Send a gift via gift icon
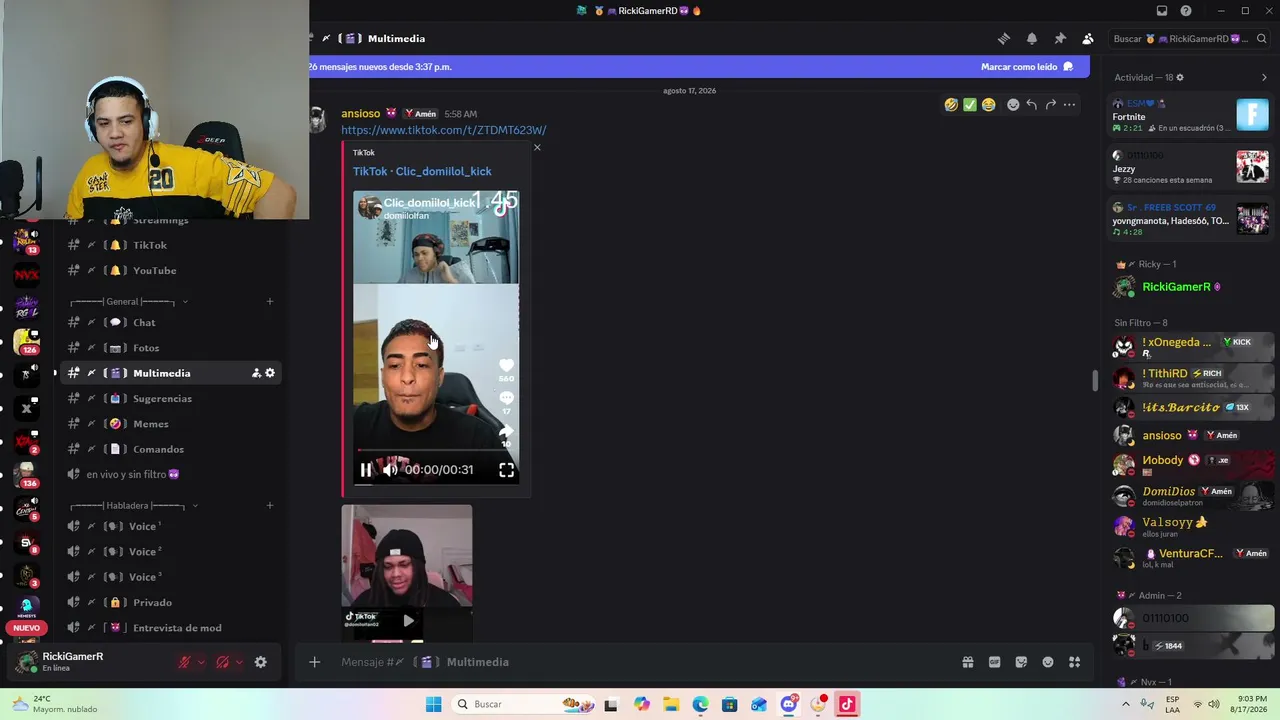This screenshot has width=1280, height=720. pos(968,662)
